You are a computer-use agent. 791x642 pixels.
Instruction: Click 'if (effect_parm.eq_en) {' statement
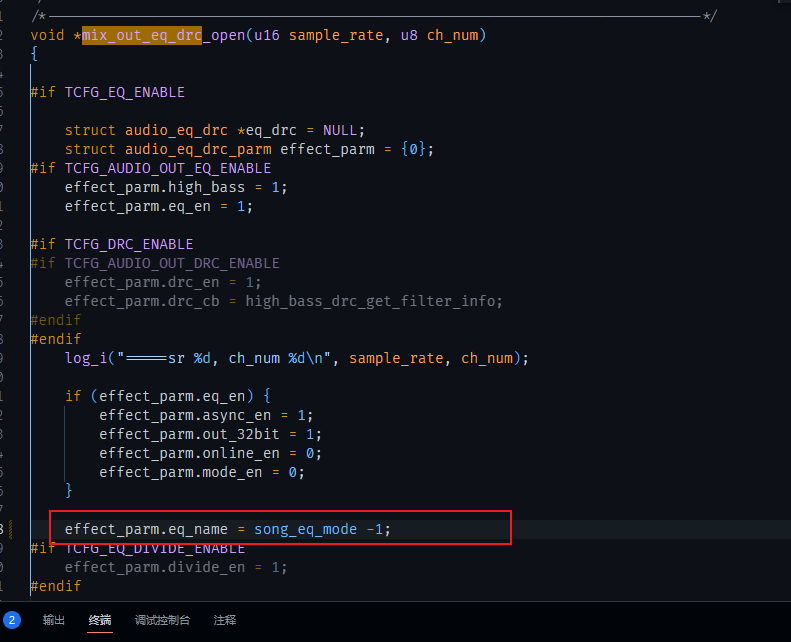[167, 396]
